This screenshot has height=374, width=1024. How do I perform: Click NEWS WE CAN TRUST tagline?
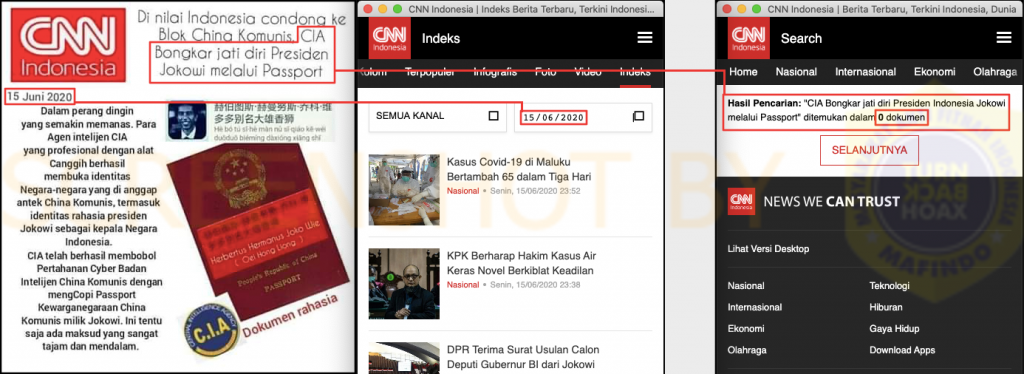831,201
